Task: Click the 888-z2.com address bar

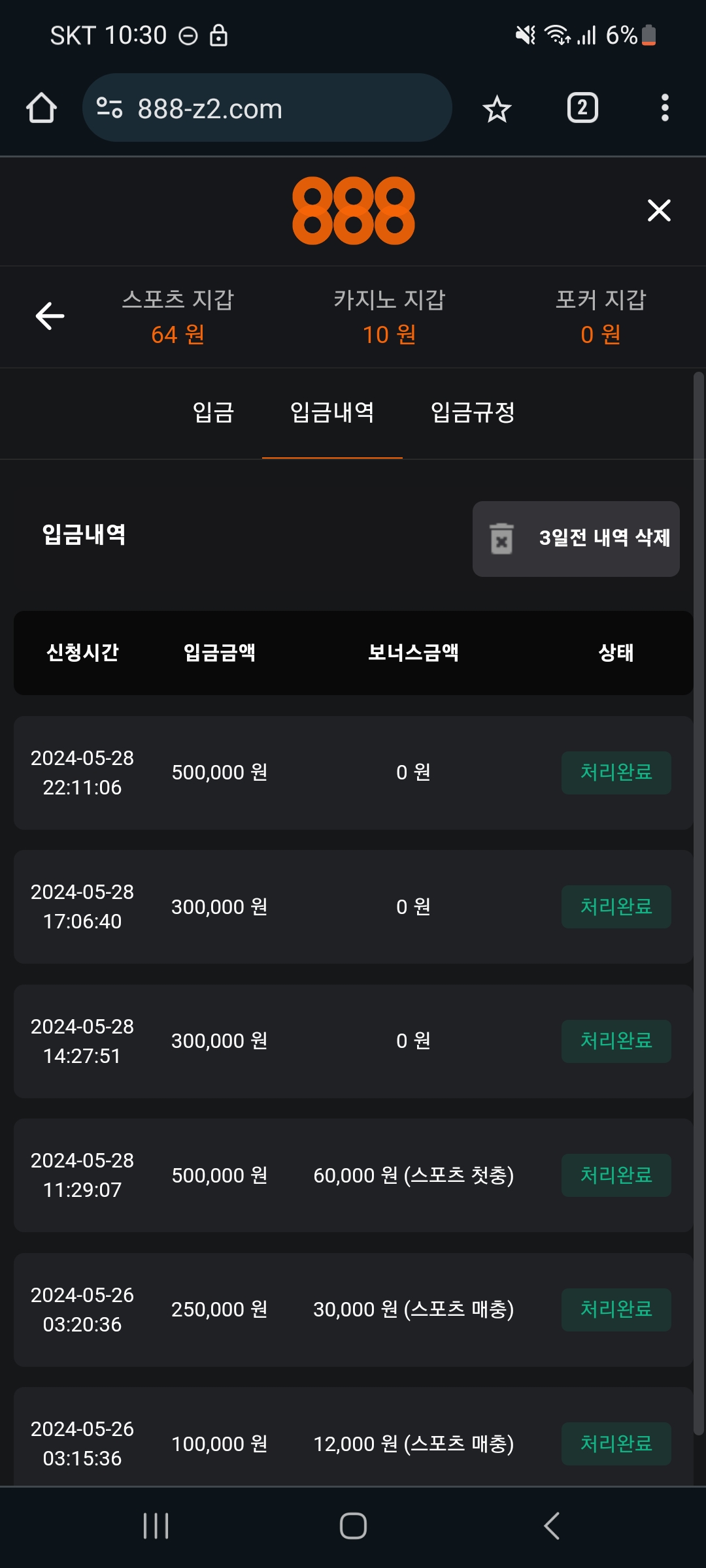Action: pos(275,108)
